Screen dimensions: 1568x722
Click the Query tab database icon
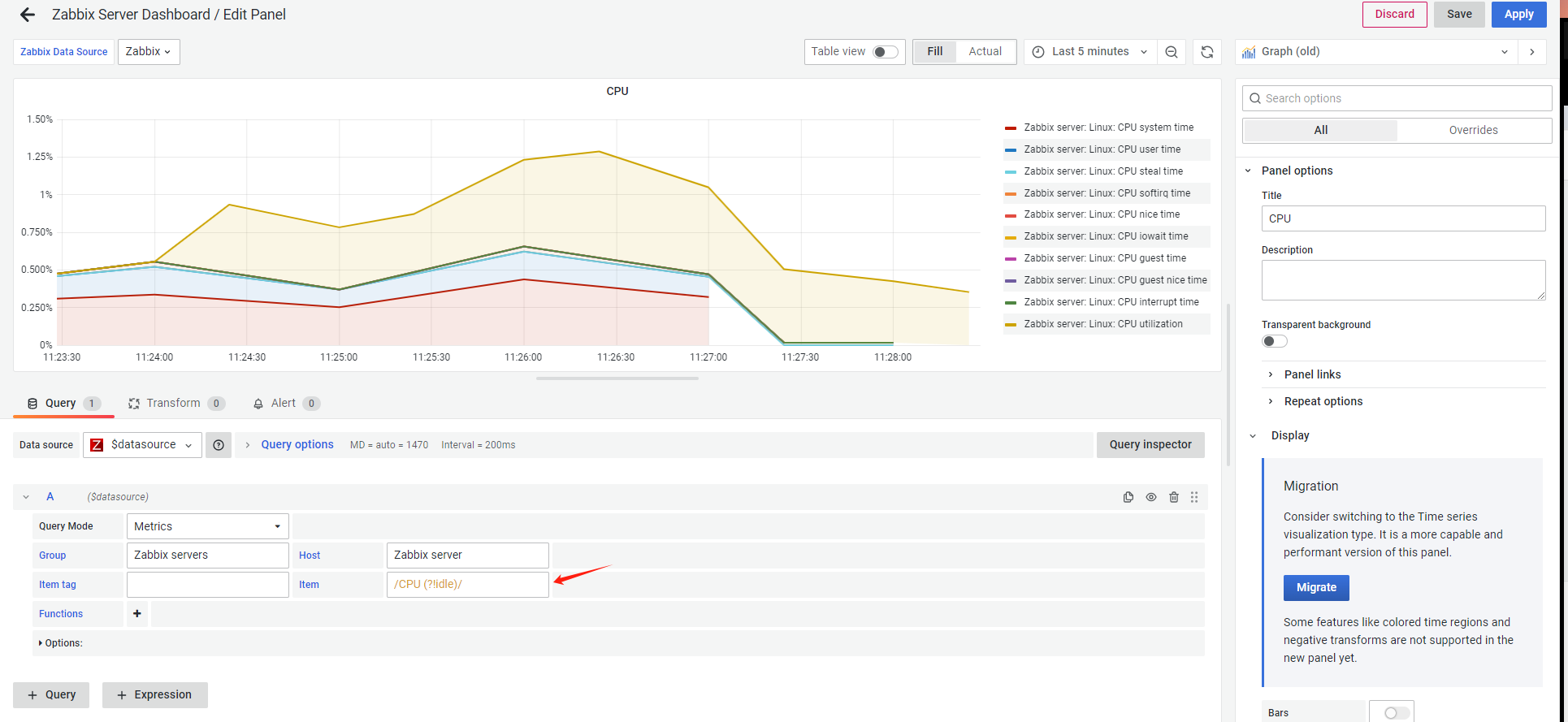[x=32, y=404]
